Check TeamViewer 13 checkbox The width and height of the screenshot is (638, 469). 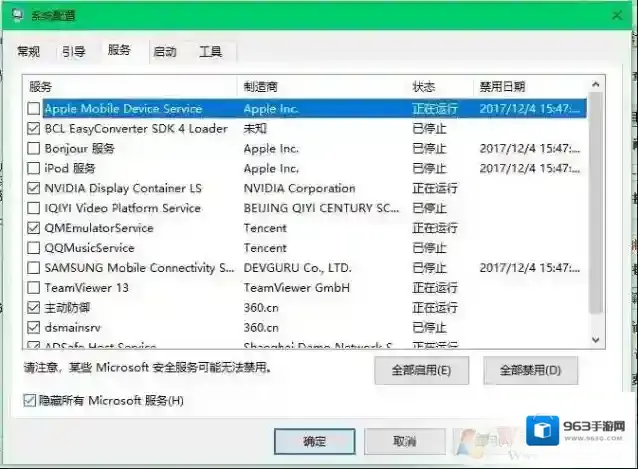33,288
